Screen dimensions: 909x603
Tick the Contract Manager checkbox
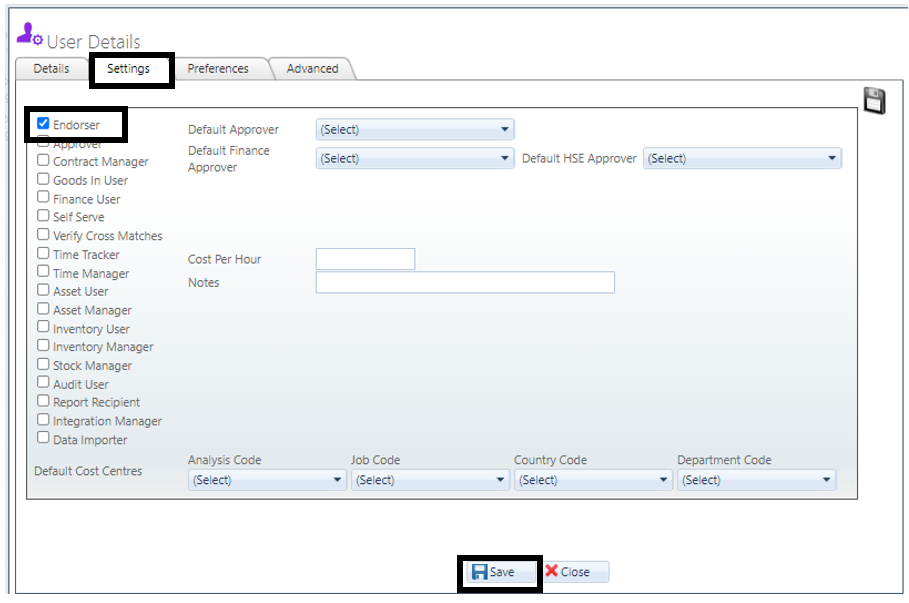pos(43,159)
